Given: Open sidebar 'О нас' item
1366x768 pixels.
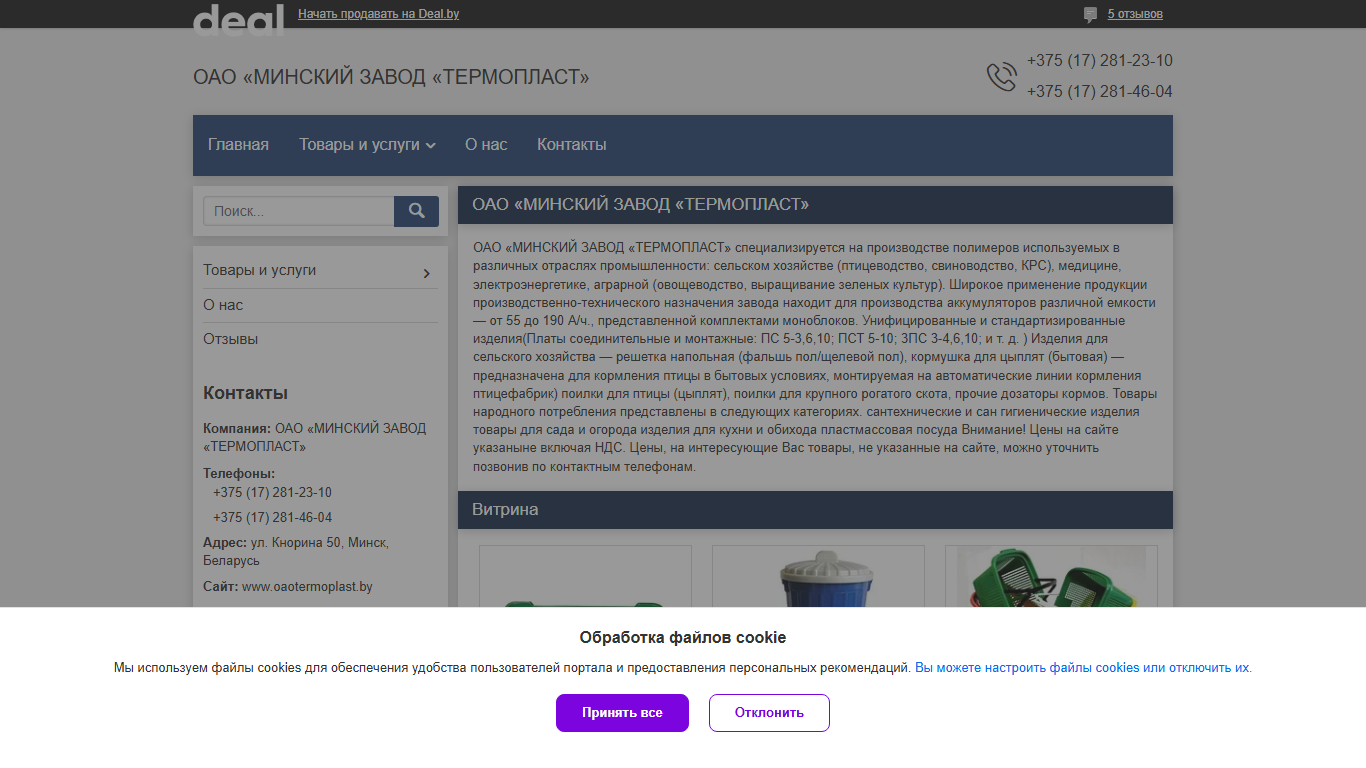Looking at the screenshot, I should [223, 305].
